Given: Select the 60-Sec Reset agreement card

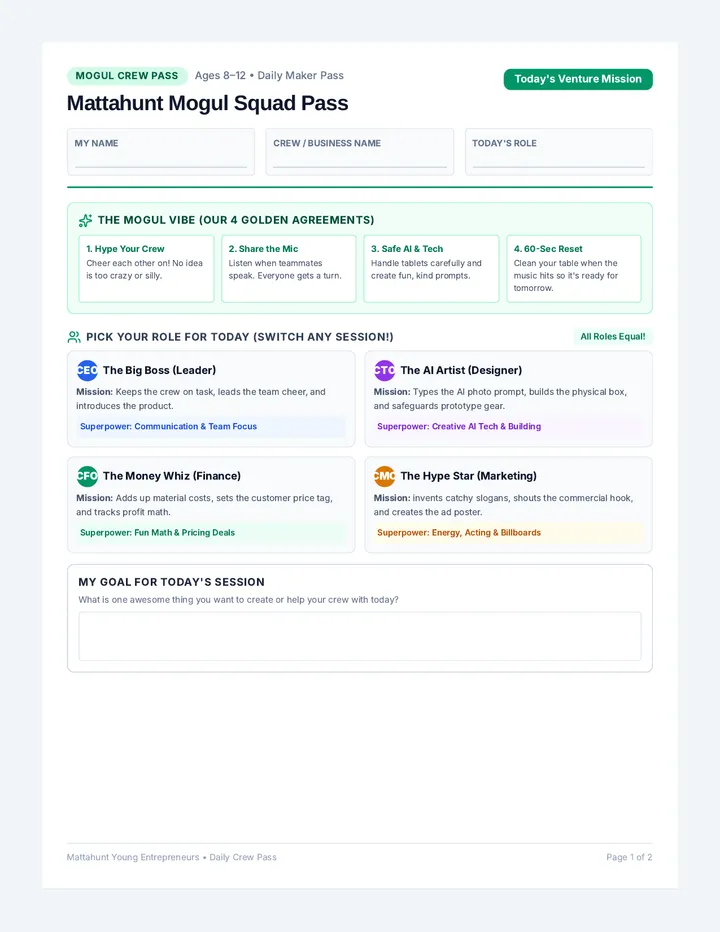Looking at the screenshot, I should tap(574, 269).
